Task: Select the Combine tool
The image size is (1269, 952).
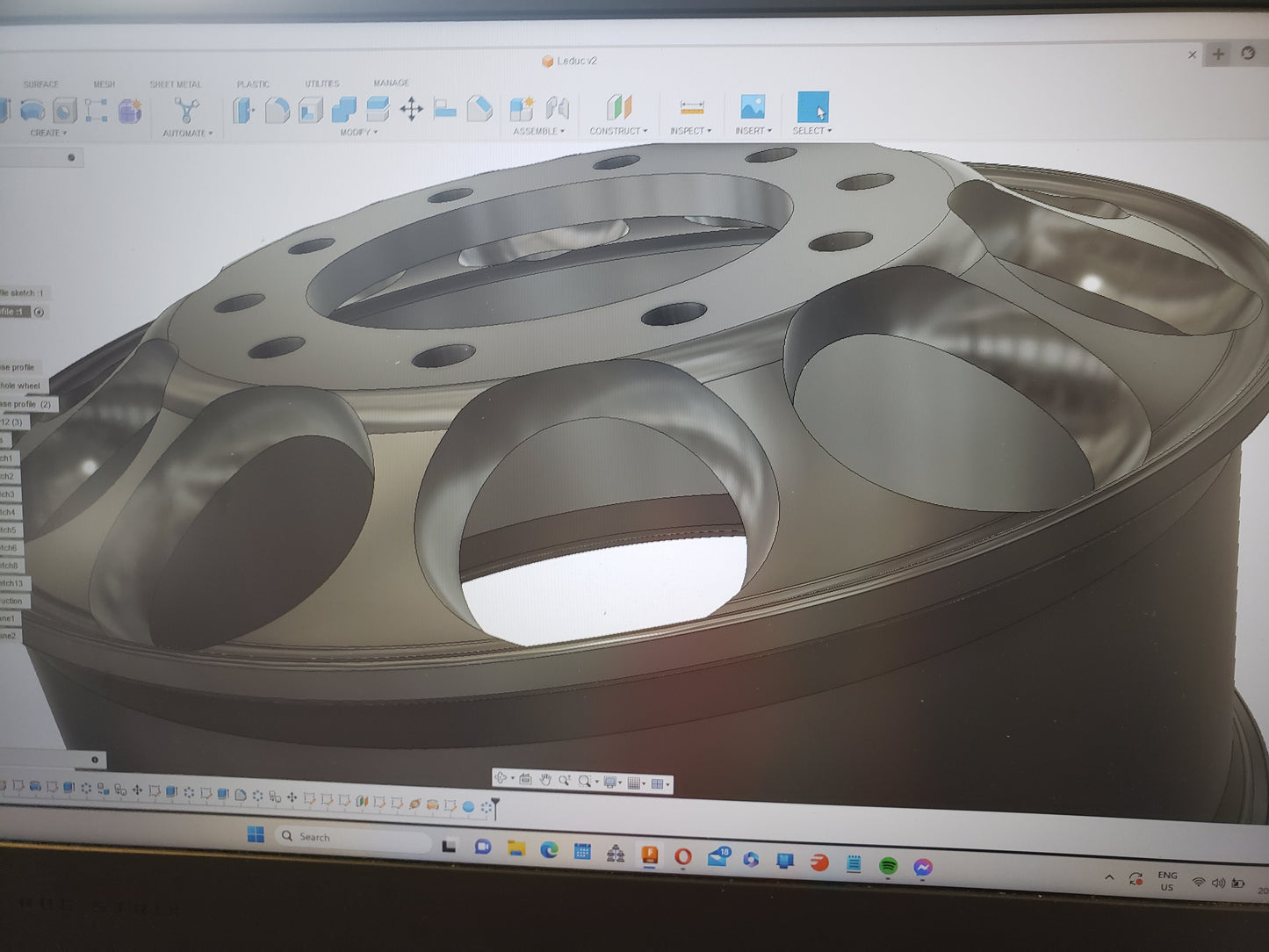Action: click(344, 110)
